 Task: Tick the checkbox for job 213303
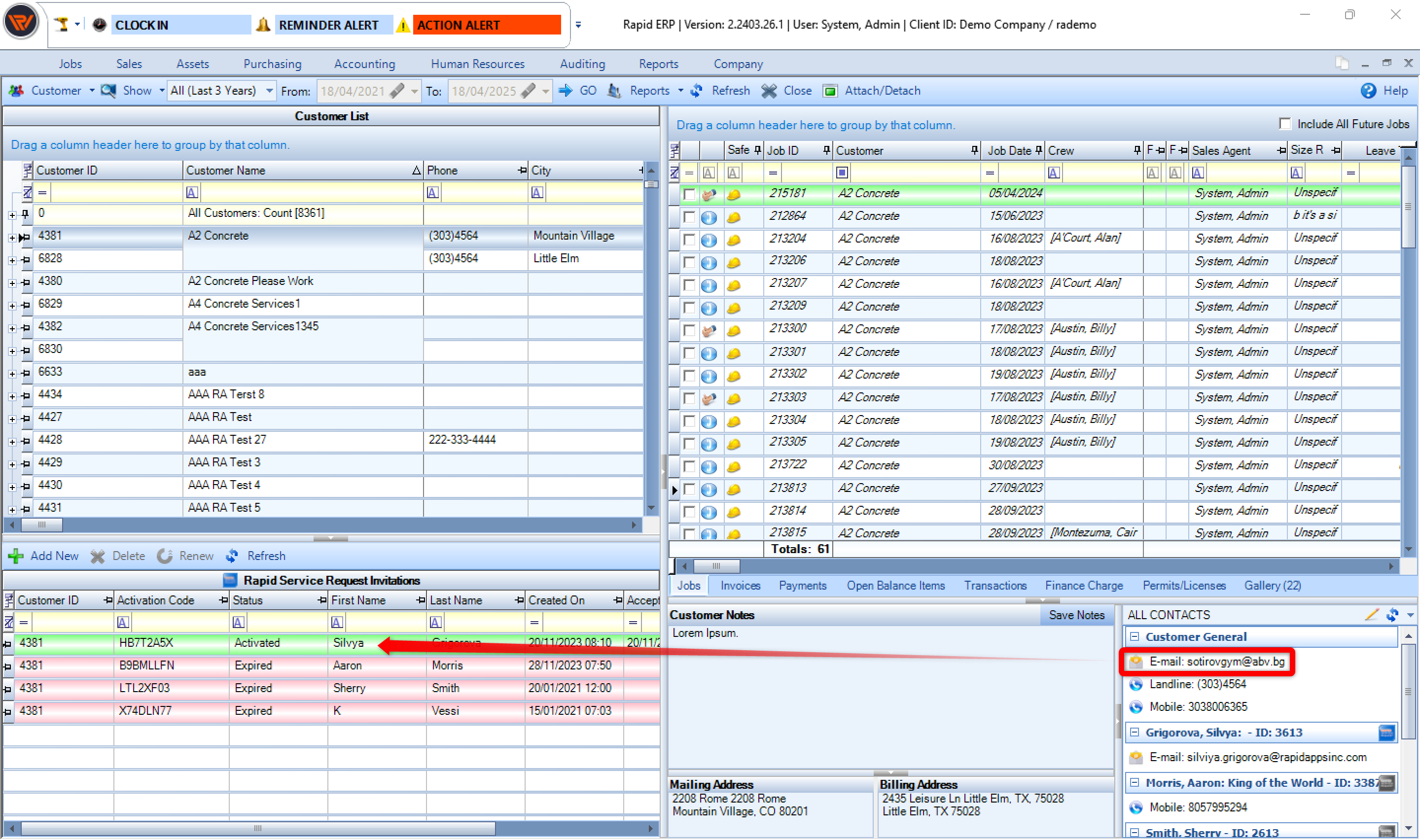point(689,398)
